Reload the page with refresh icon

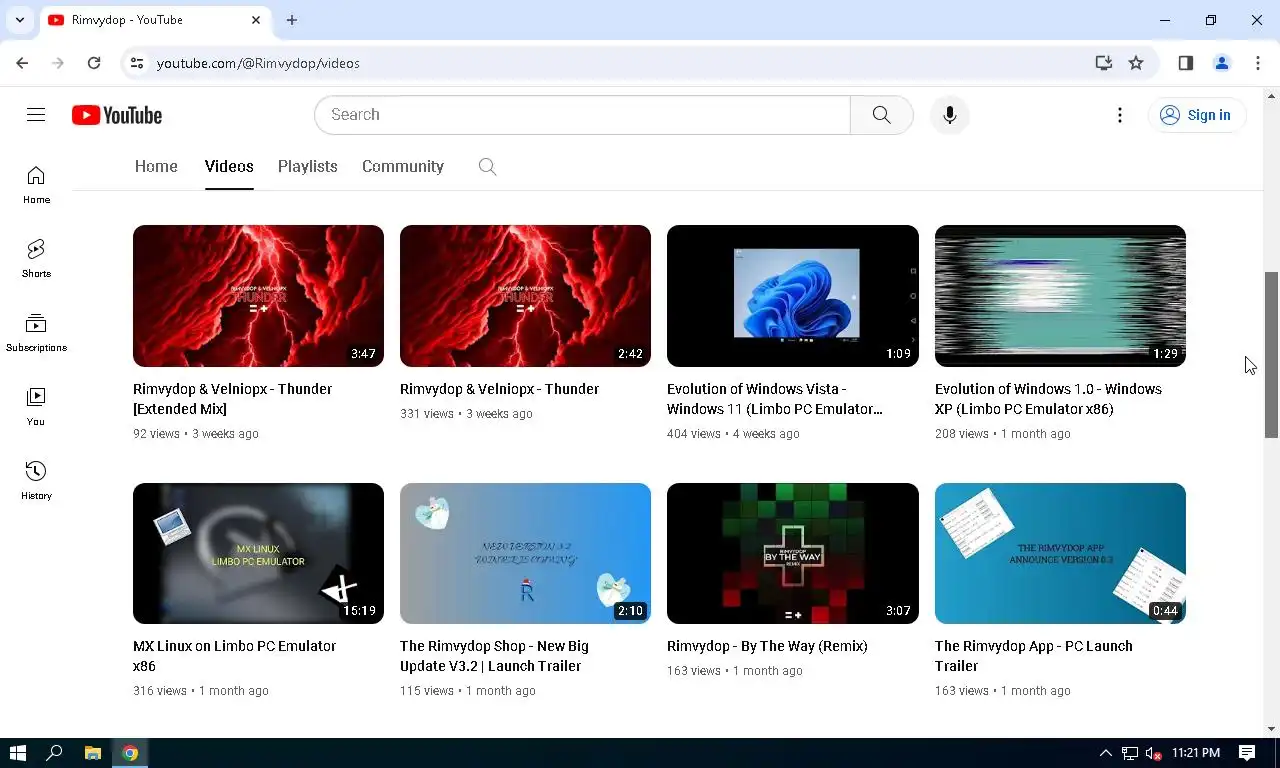[x=94, y=63]
